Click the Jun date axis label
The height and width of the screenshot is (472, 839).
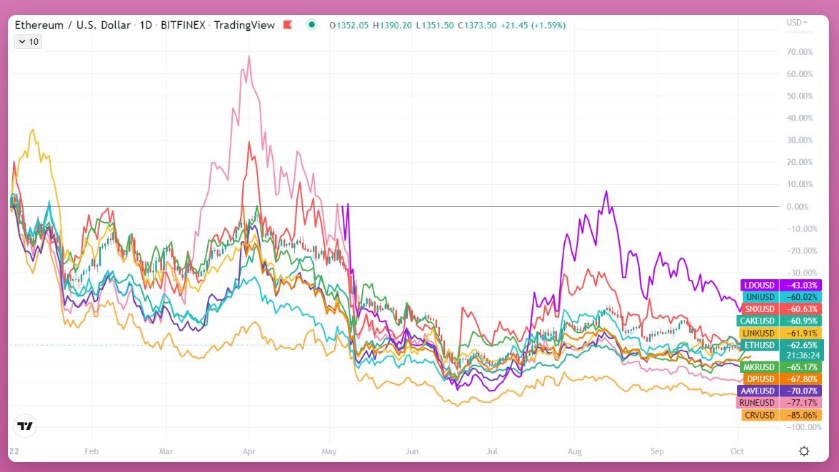coord(411,451)
